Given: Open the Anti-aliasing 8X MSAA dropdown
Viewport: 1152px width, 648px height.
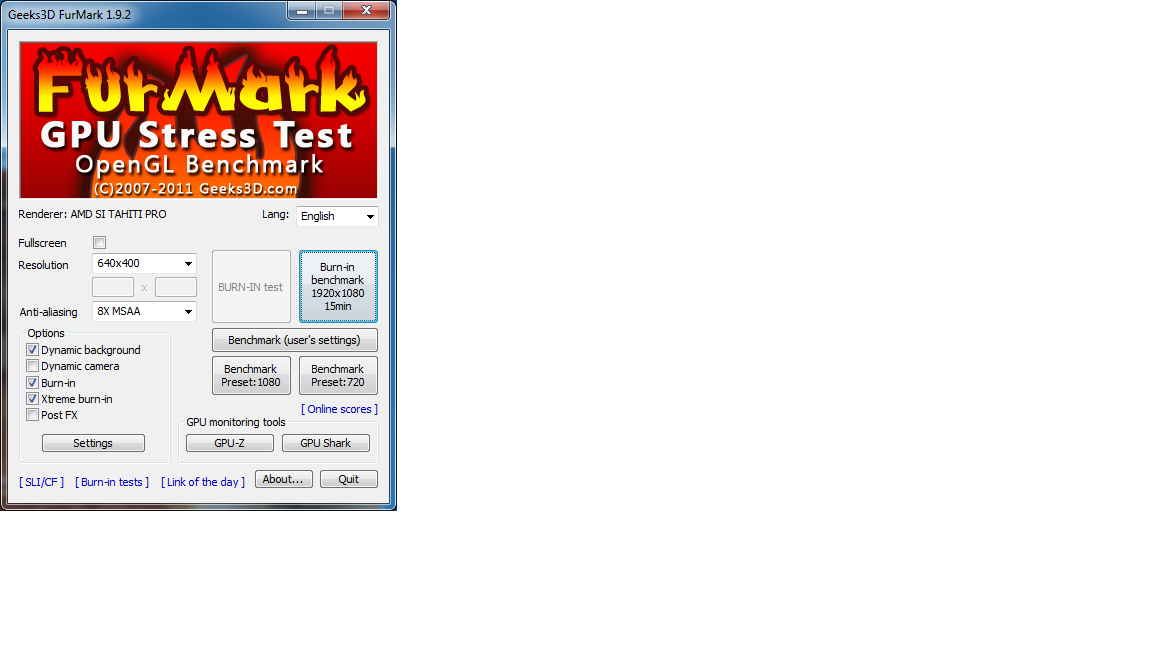Looking at the screenshot, I should tap(144, 312).
